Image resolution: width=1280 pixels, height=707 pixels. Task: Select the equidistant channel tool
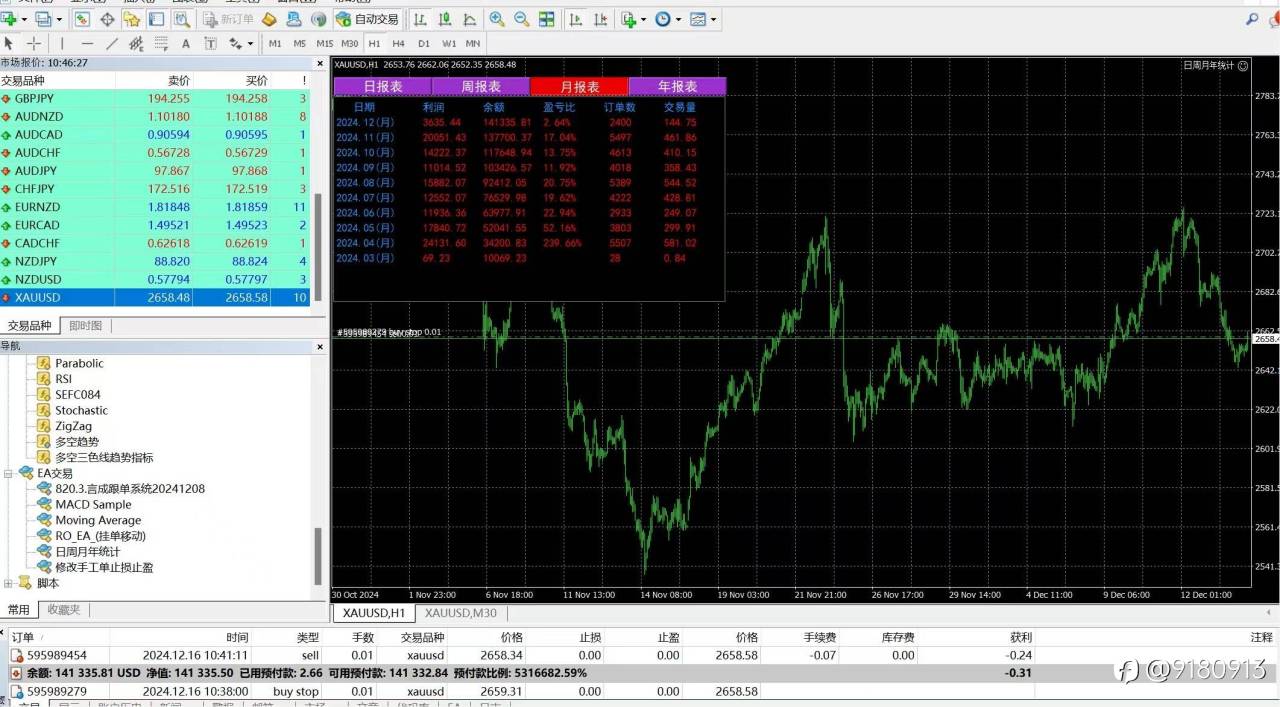[136, 43]
